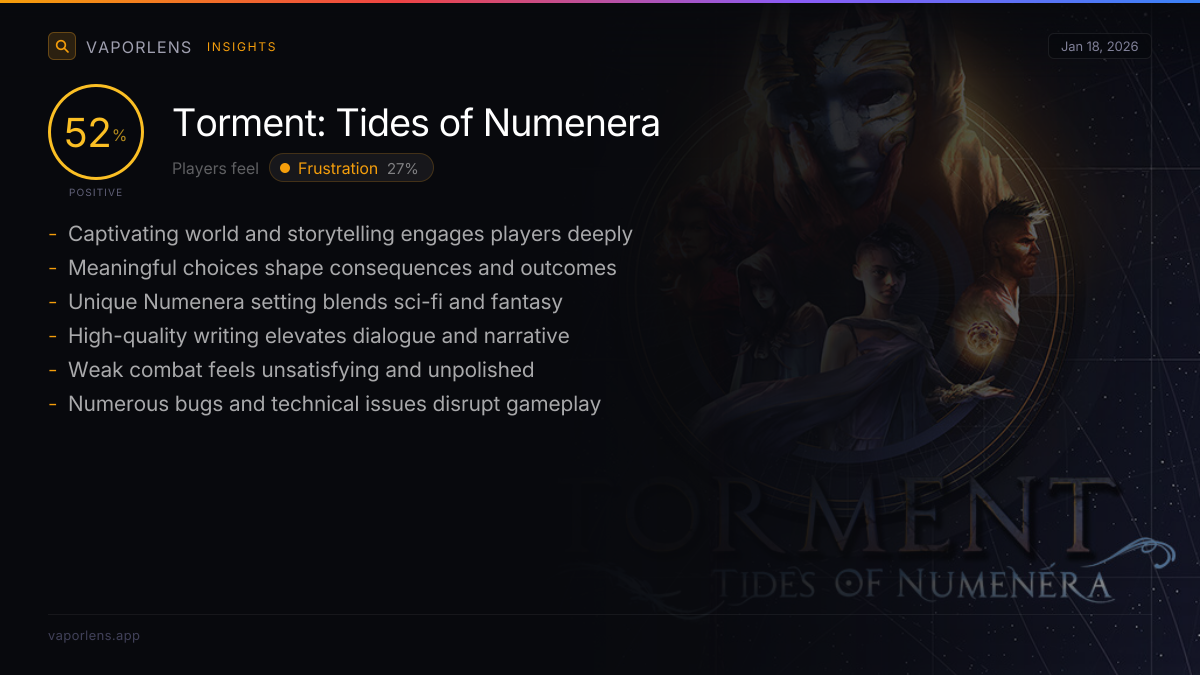Image resolution: width=1200 pixels, height=675 pixels.
Task: Select the 'Captivating world and storytelling' insight
Action: tap(350, 234)
